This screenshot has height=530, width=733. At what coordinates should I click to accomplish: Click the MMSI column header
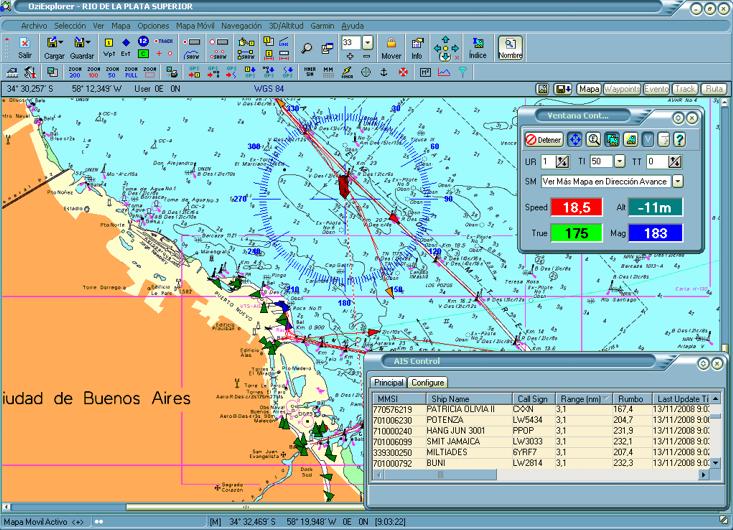(399, 399)
